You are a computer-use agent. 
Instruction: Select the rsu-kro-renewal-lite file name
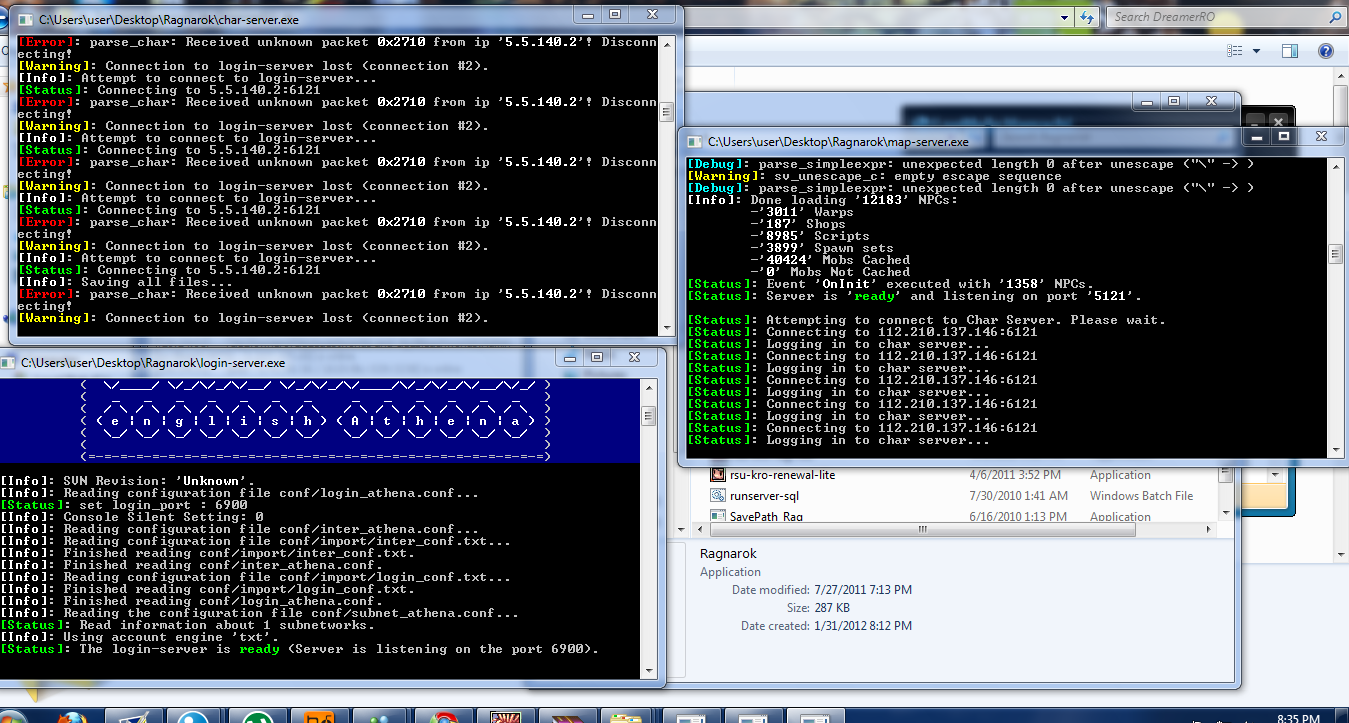click(782, 475)
